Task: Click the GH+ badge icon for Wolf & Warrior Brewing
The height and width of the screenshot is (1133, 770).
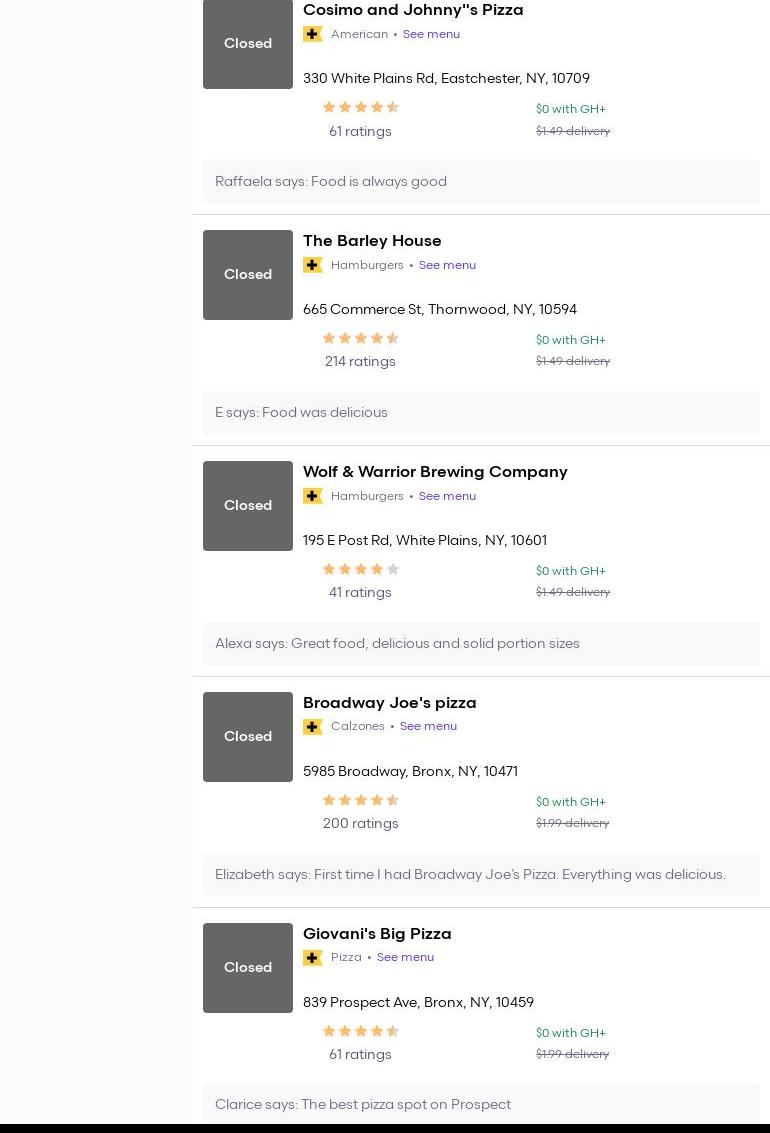Action: point(313,496)
